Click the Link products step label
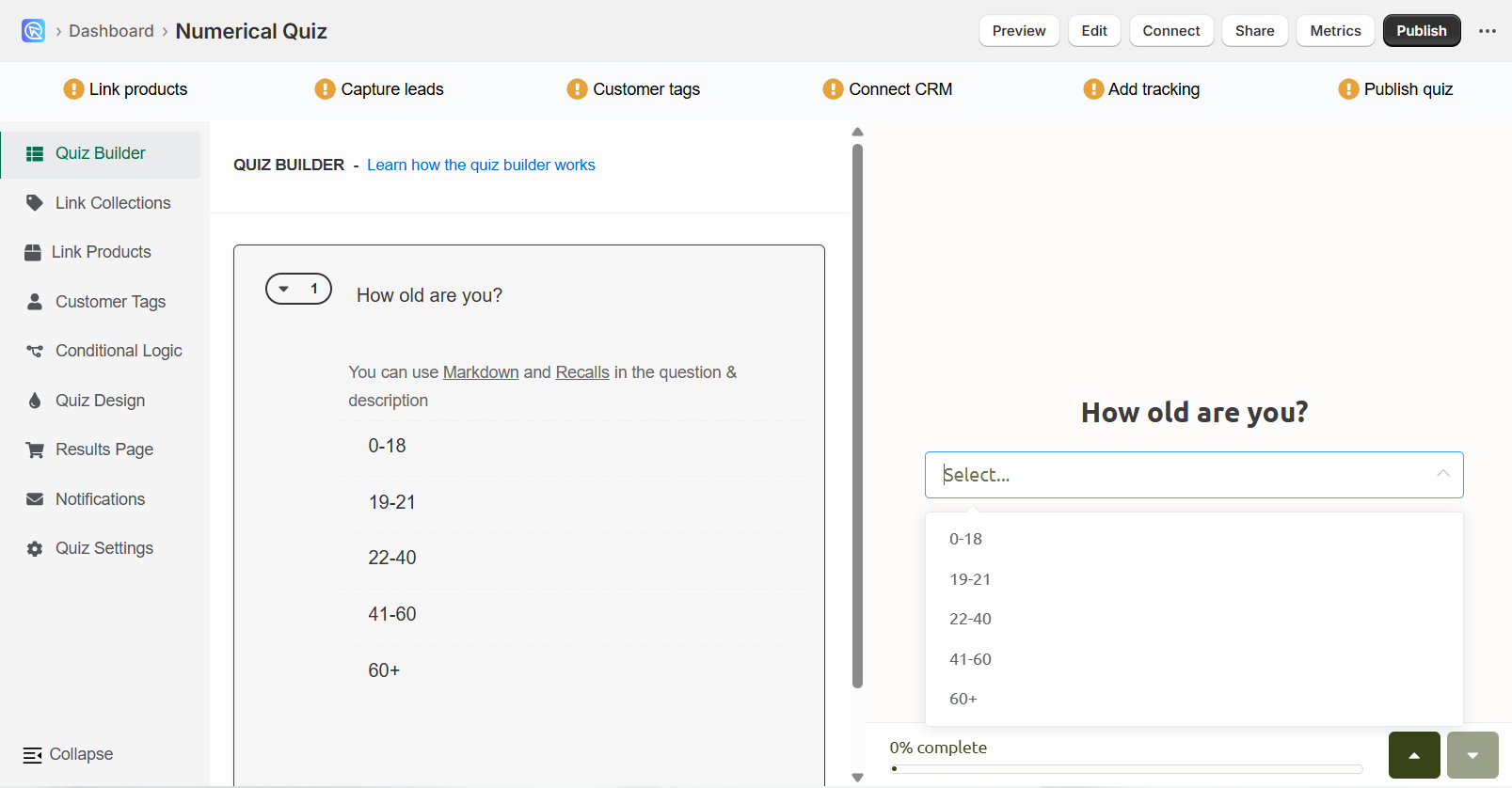The width and height of the screenshot is (1512, 788). pyautogui.click(x=138, y=89)
